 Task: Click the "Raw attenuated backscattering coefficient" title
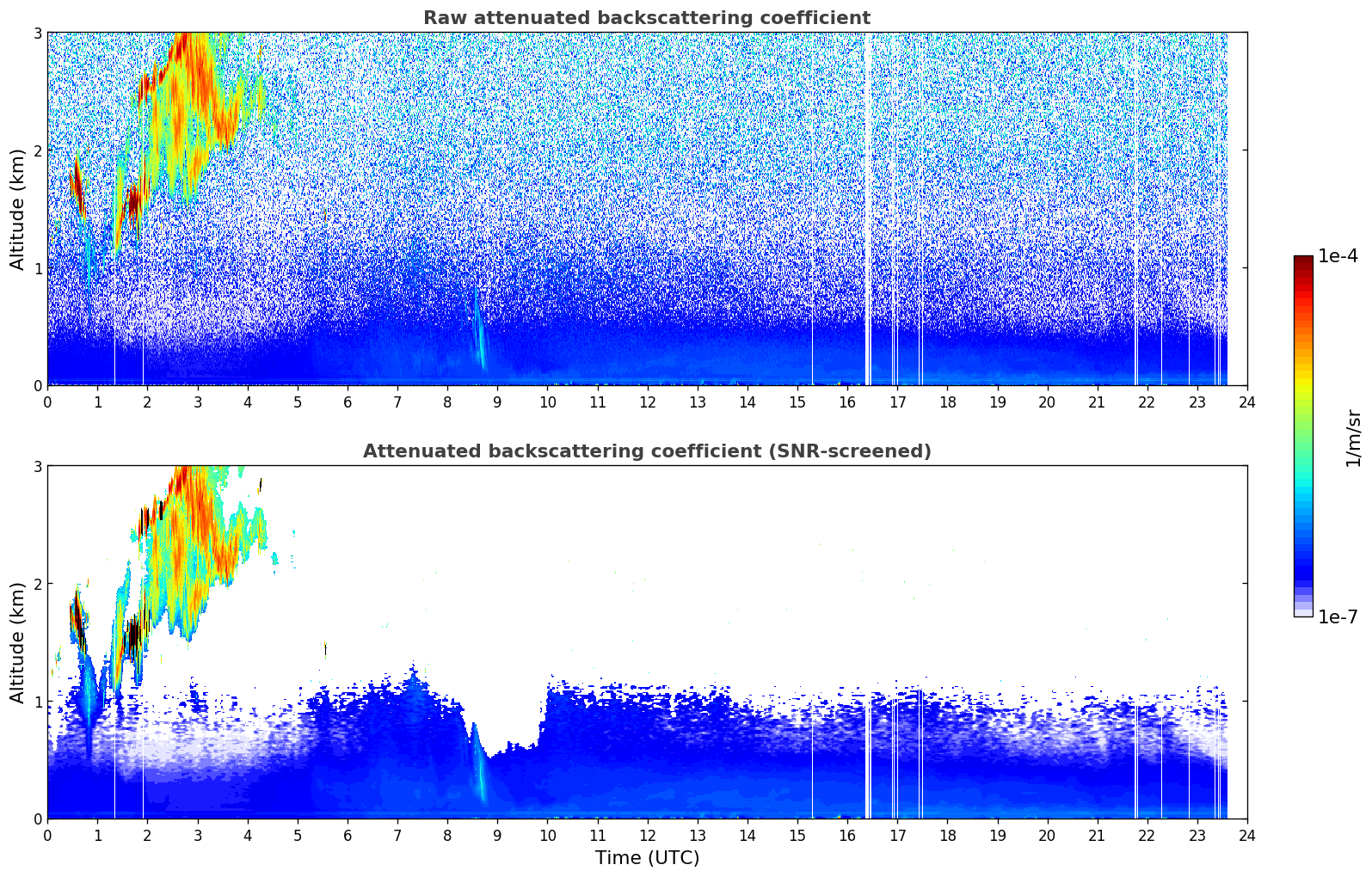647,18
